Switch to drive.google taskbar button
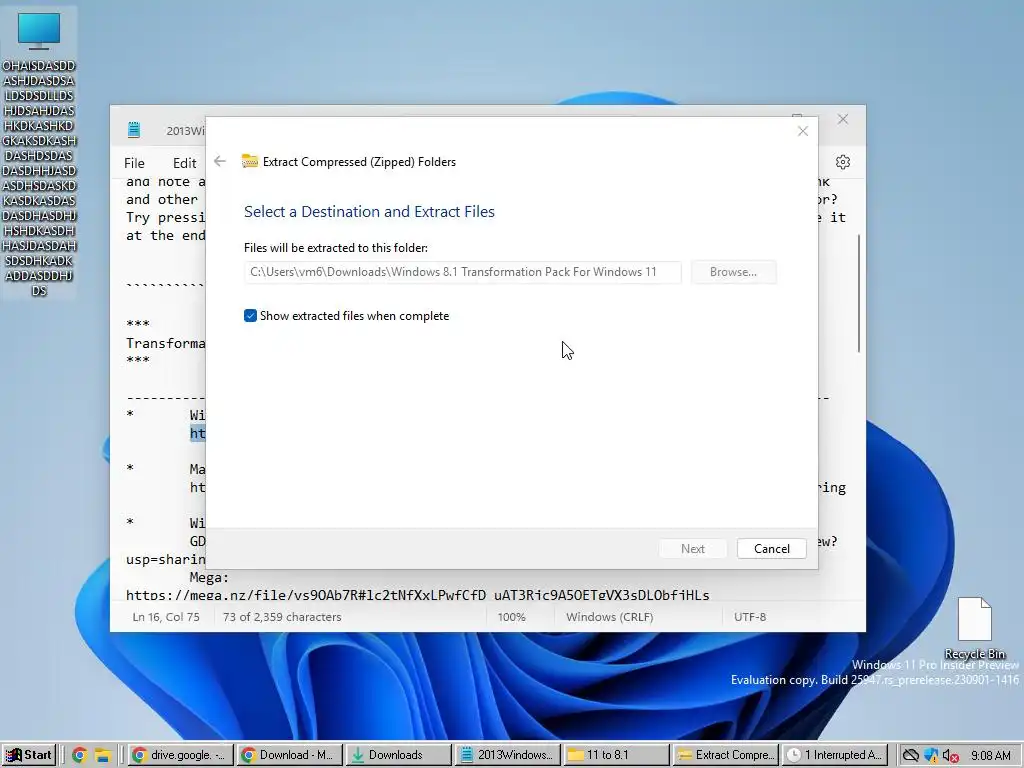Viewport: 1024px width, 768px height. pyautogui.click(x=180, y=755)
